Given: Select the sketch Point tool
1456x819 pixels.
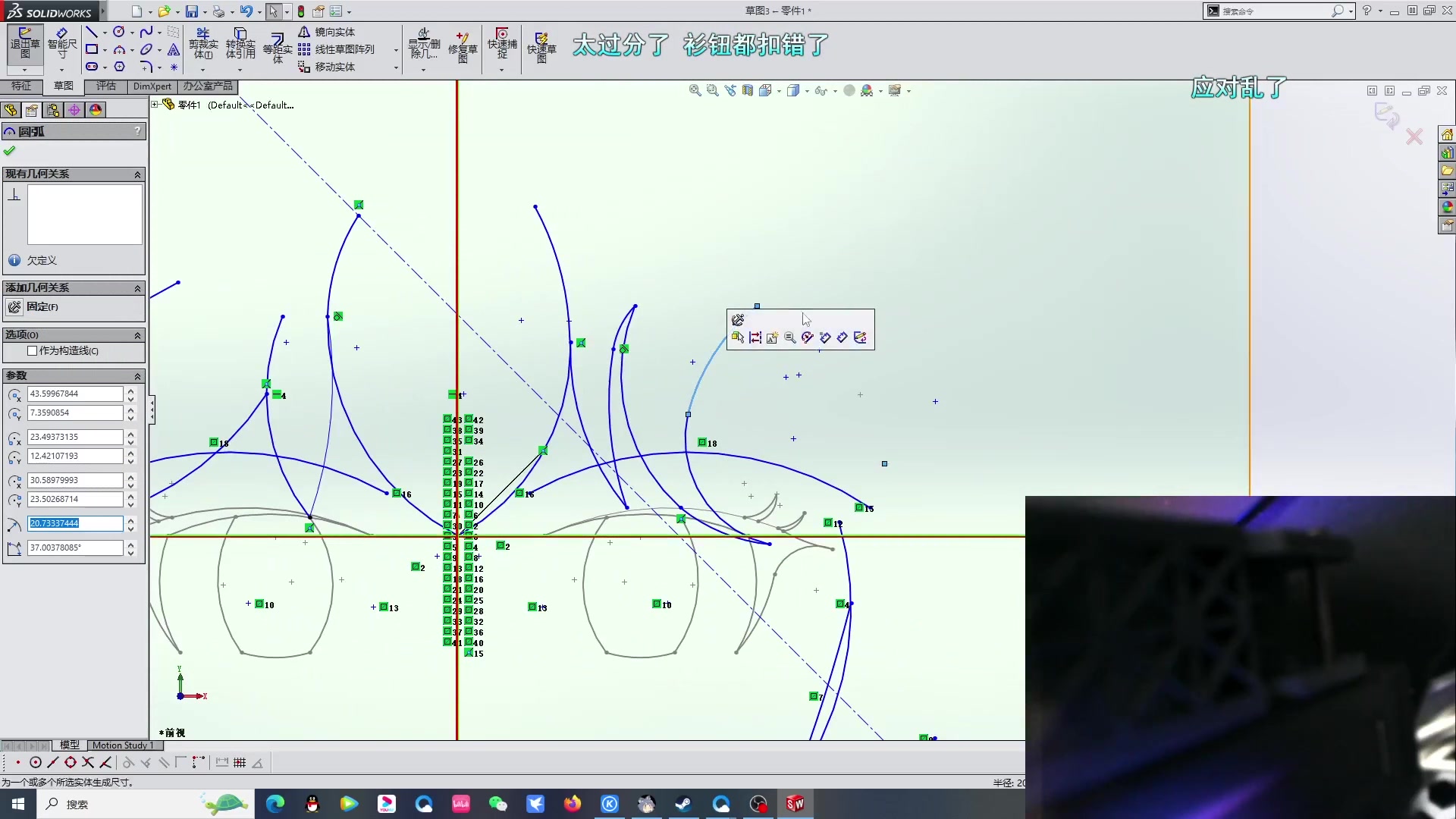Looking at the screenshot, I should (x=174, y=67).
